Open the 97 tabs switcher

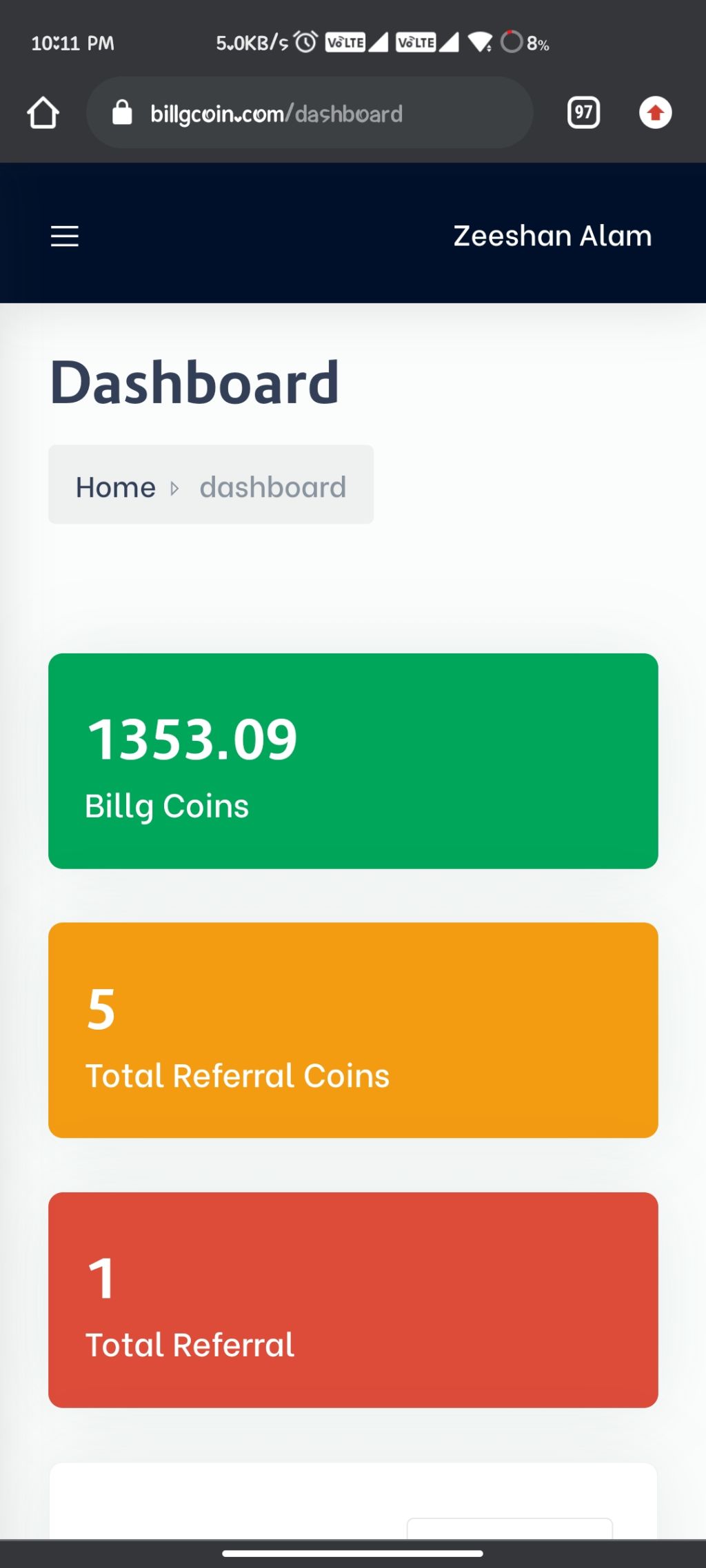pos(583,112)
